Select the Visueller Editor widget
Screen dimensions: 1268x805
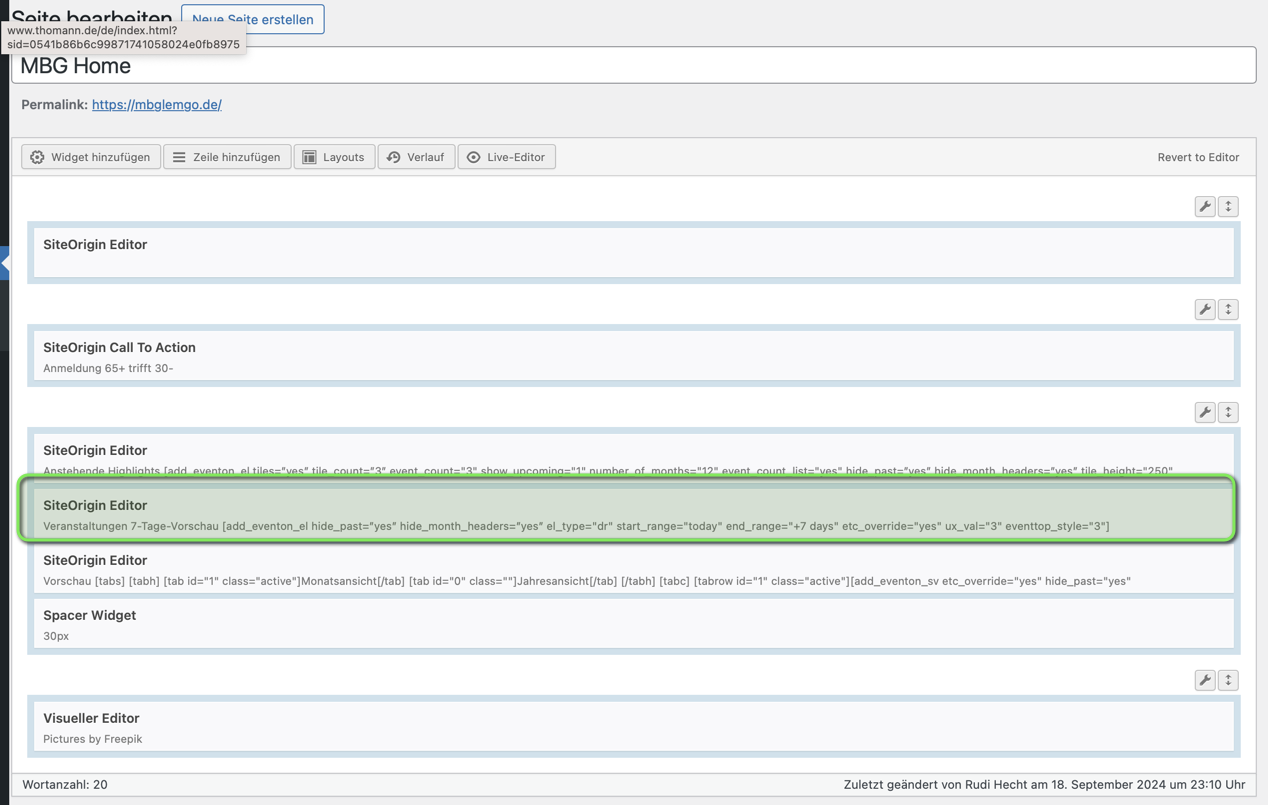(x=634, y=727)
